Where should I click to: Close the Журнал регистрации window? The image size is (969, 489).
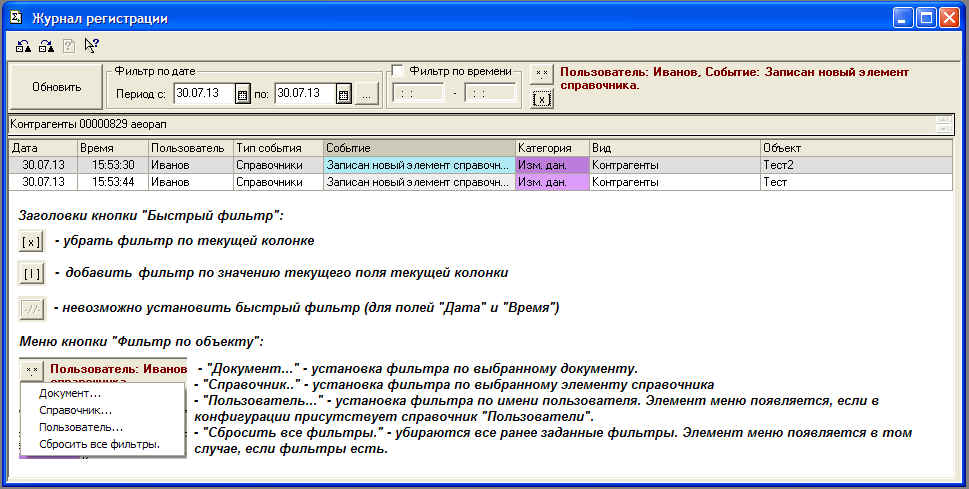pos(949,17)
